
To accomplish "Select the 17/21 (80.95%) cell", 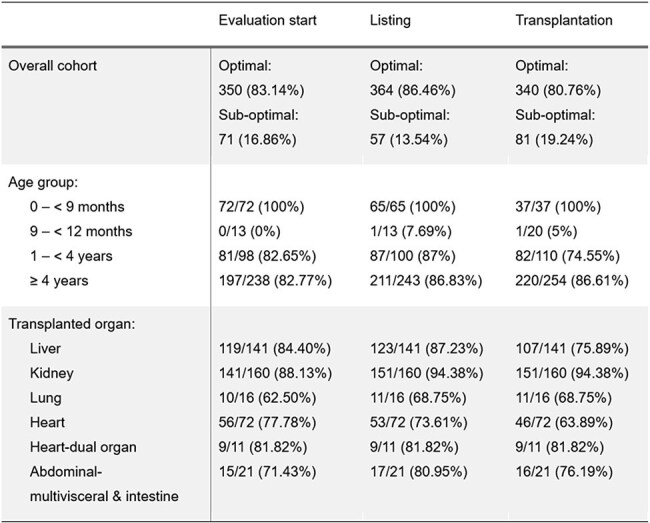I will (419, 472).
